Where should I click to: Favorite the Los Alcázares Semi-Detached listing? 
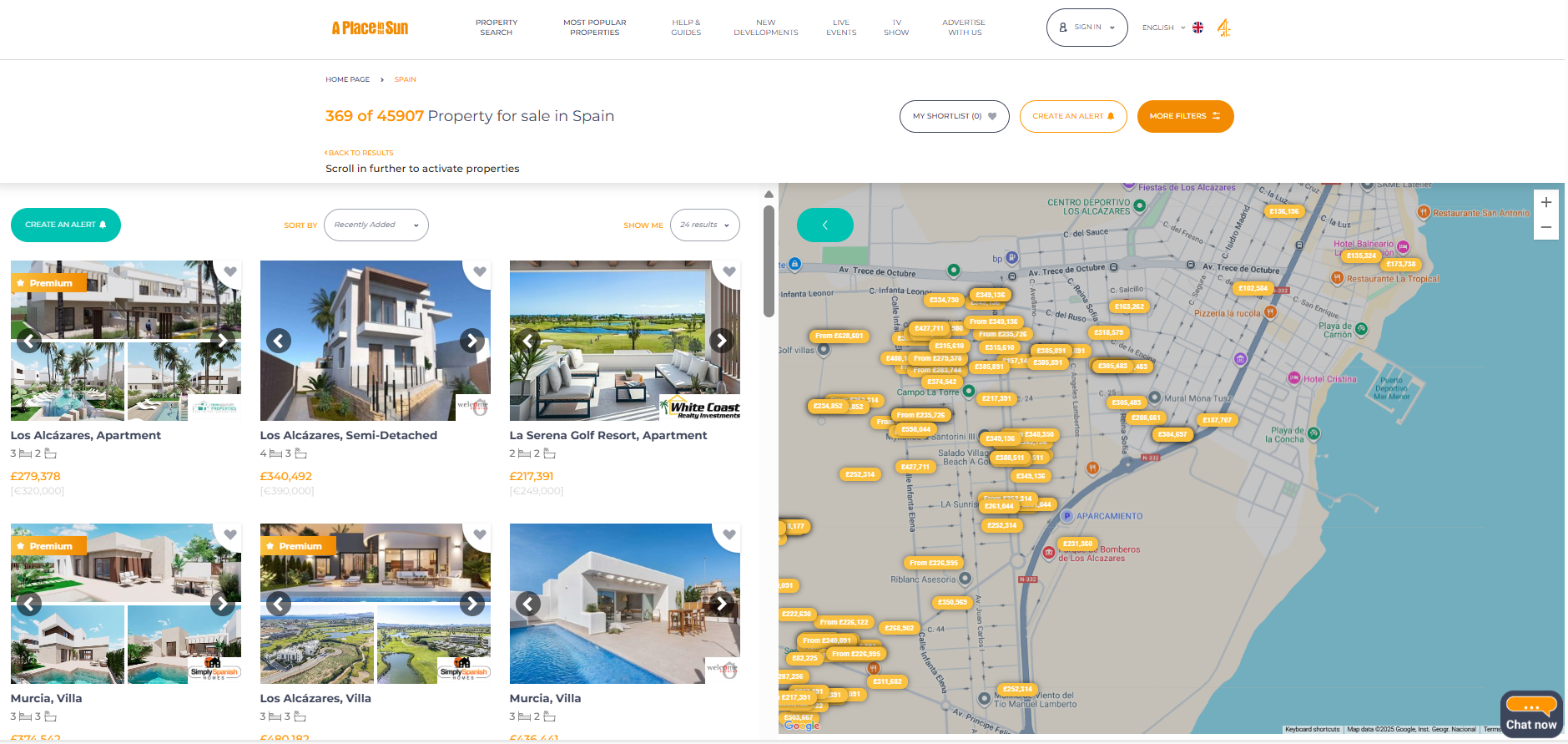pos(479,271)
